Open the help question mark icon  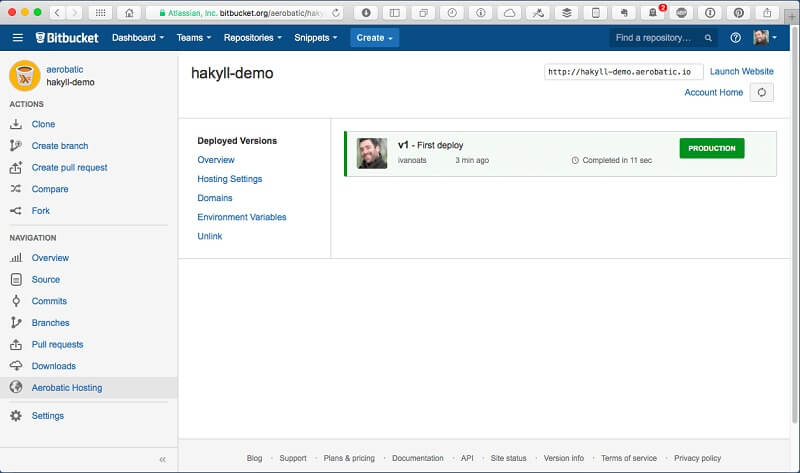click(735, 38)
